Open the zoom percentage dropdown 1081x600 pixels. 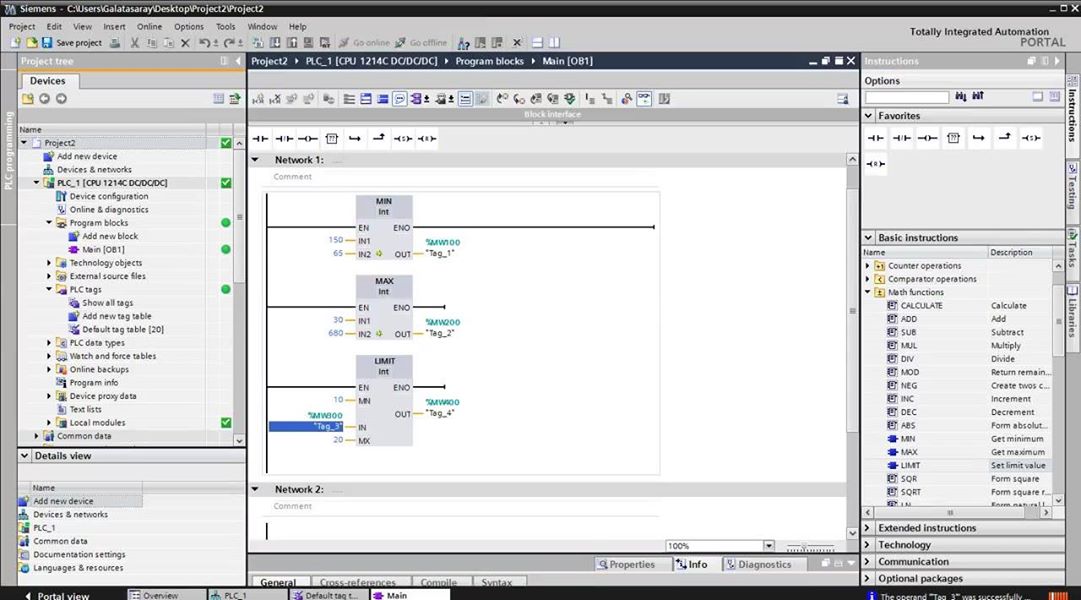pos(769,546)
